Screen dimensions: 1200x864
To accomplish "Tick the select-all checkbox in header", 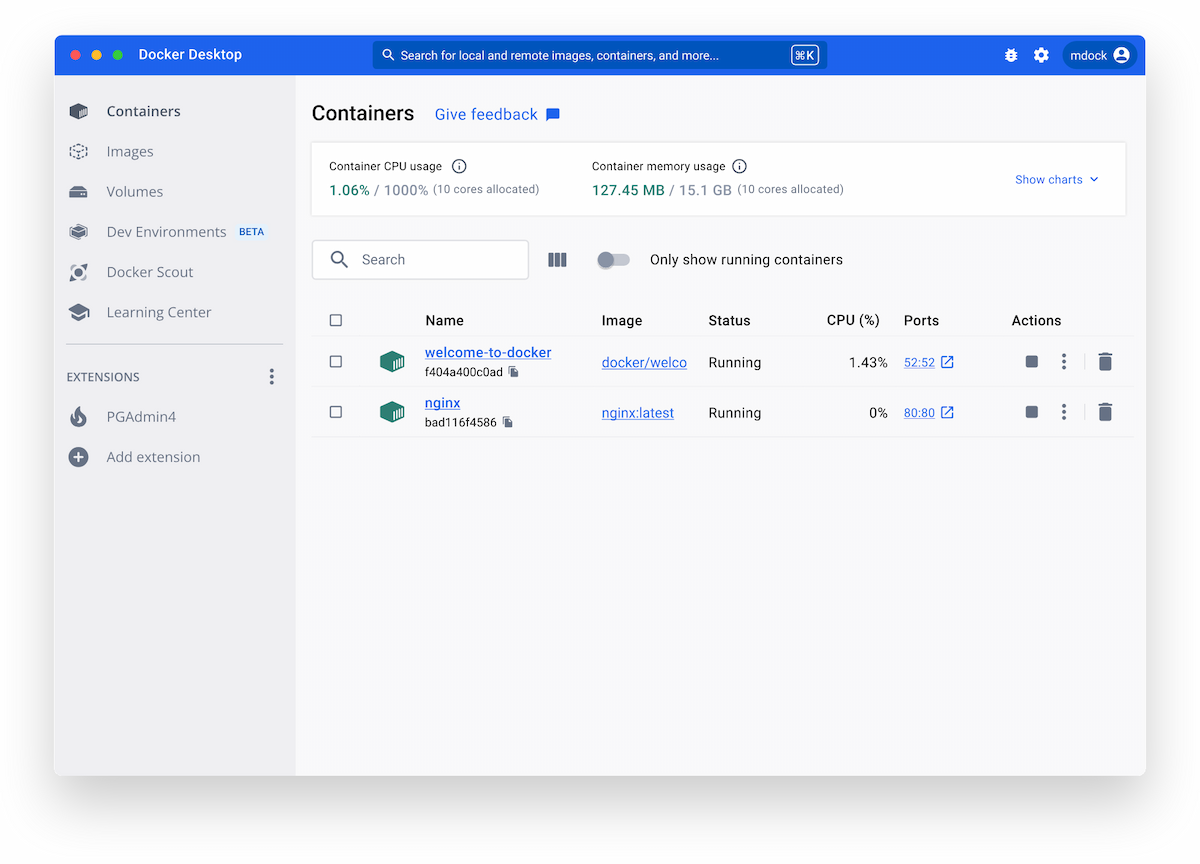I will tap(336, 320).
